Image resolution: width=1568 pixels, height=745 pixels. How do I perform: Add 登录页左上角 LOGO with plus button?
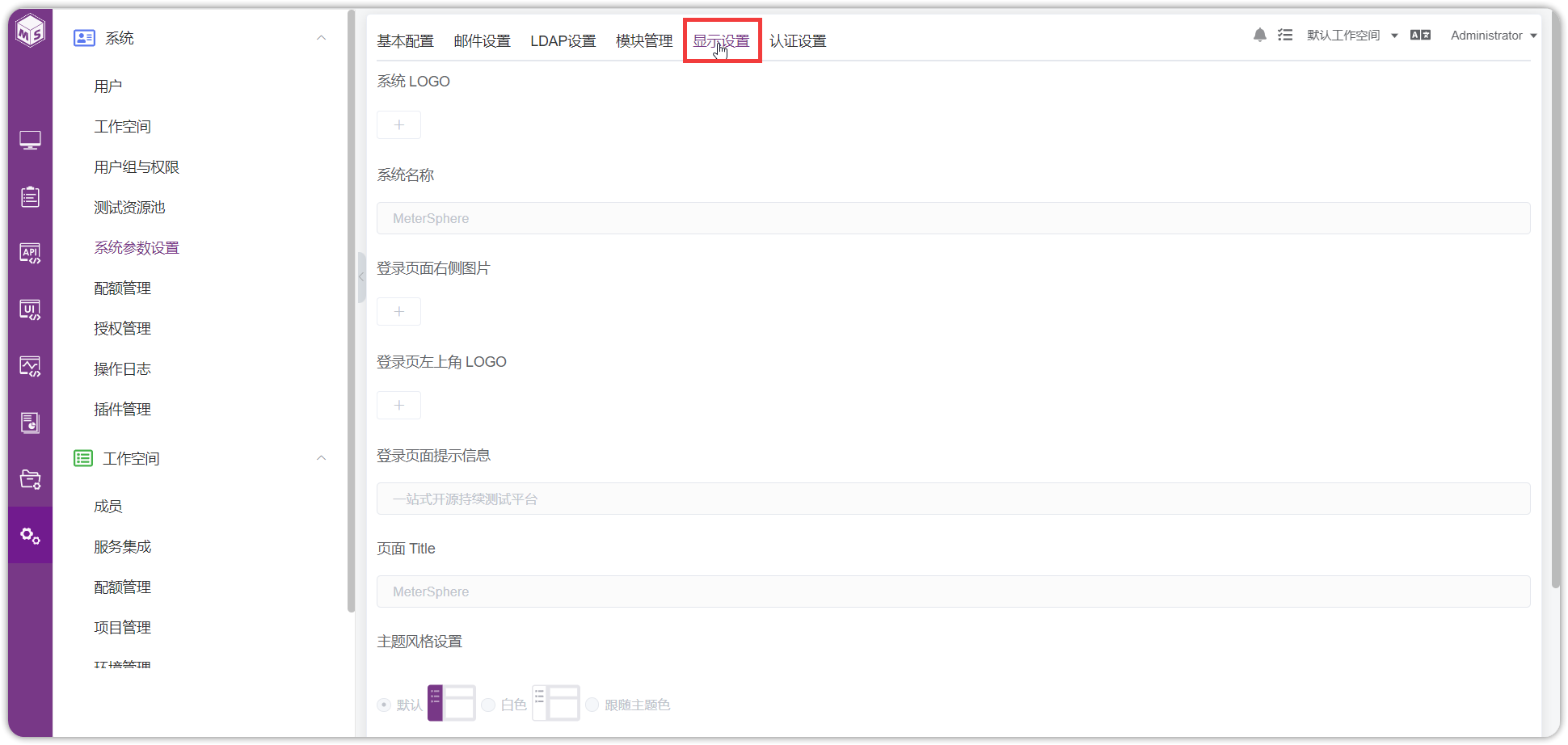pyautogui.click(x=398, y=406)
